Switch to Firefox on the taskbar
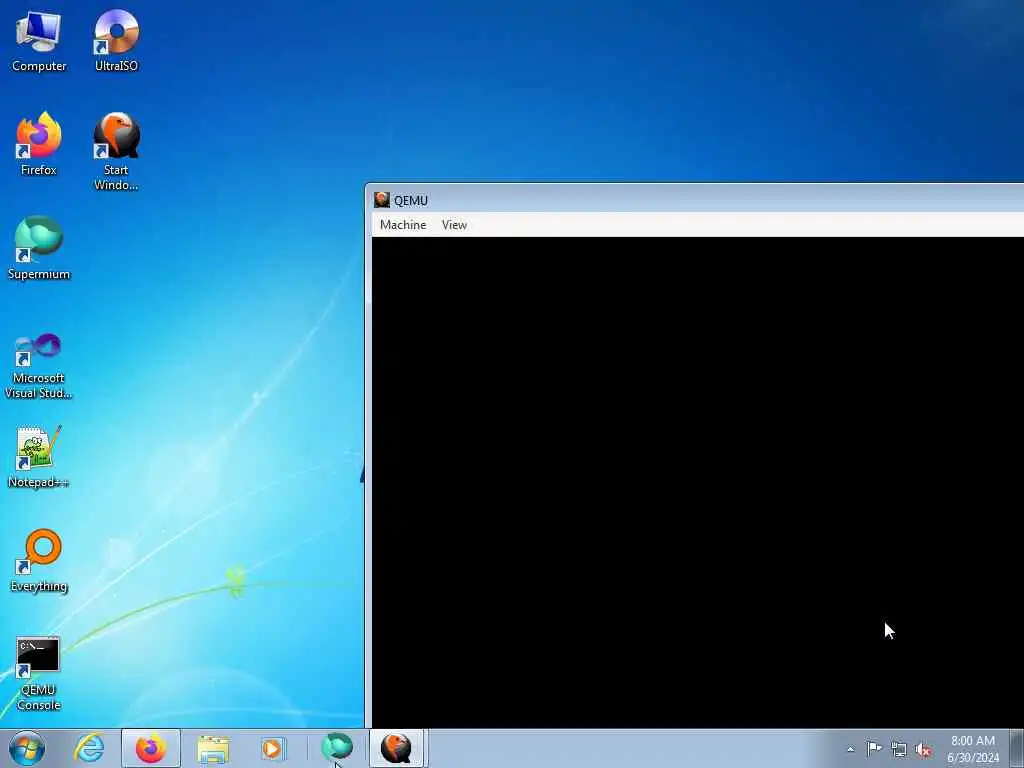 point(151,748)
